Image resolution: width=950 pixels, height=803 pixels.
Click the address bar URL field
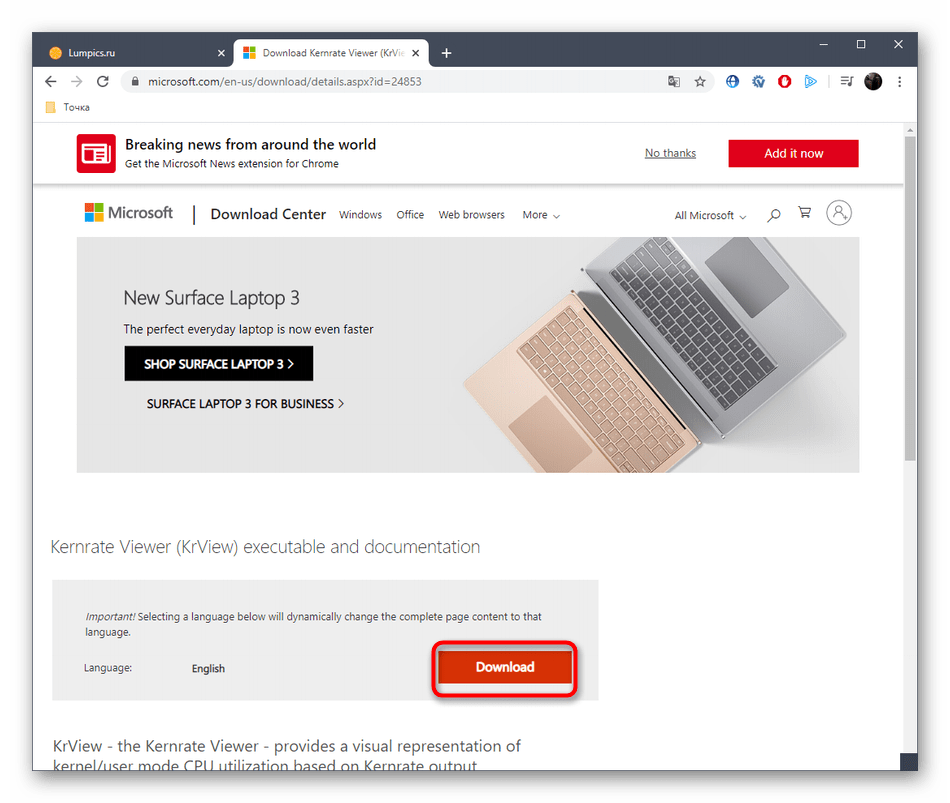tap(400, 81)
